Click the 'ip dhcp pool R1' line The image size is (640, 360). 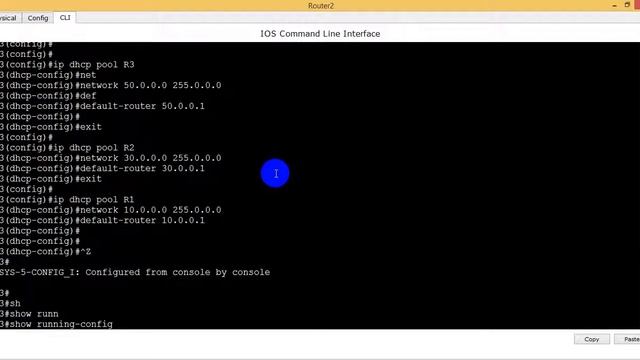click(x=67, y=200)
